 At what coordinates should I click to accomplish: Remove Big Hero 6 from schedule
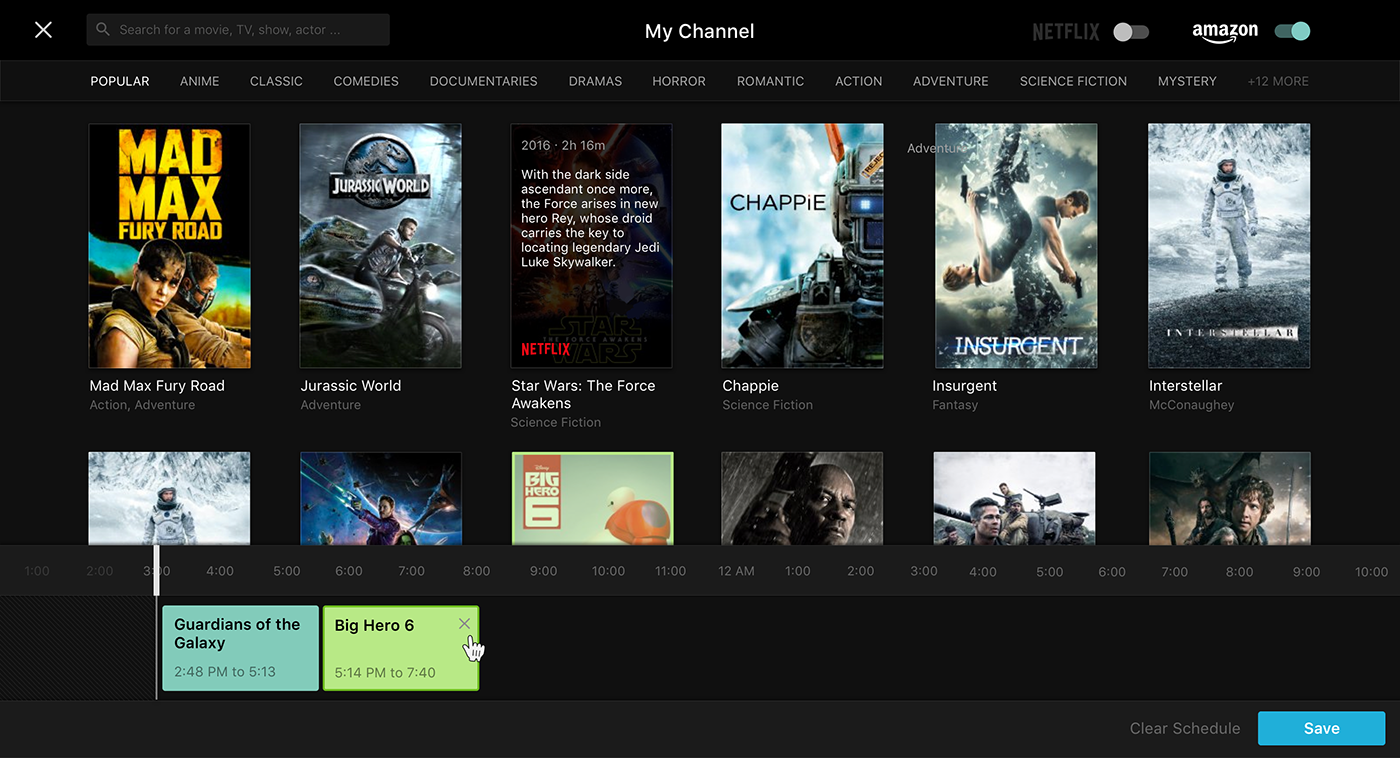click(464, 624)
